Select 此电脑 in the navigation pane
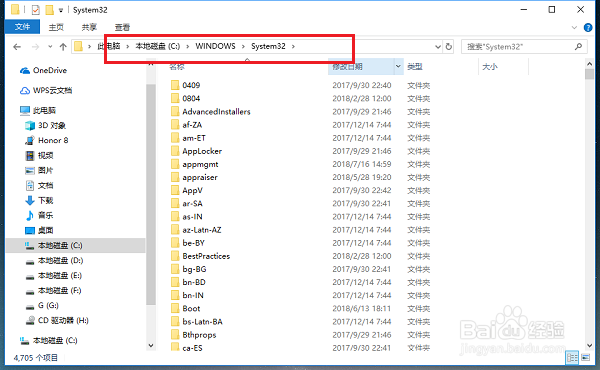 click(38, 110)
